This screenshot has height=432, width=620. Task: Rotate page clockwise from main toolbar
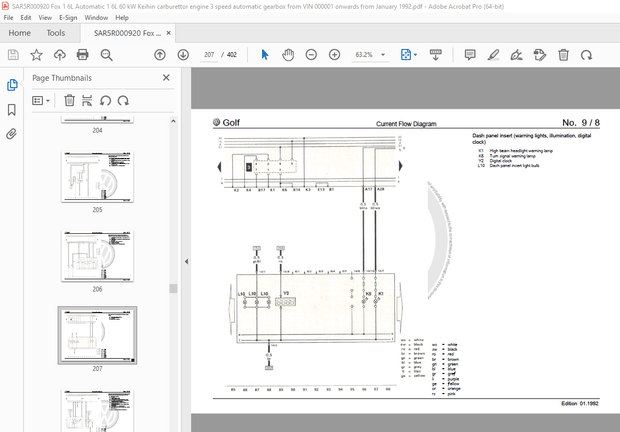point(586,55)
